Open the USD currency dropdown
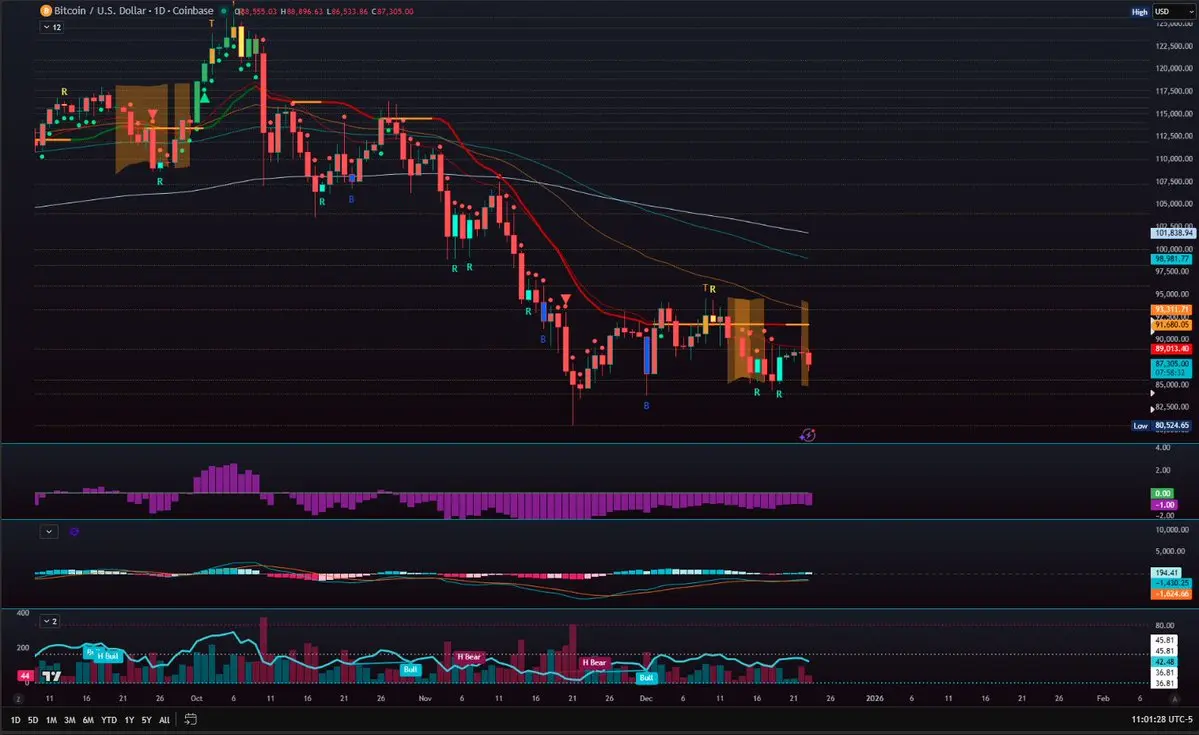The image size is (1199, 735). tap(1173, 11)
